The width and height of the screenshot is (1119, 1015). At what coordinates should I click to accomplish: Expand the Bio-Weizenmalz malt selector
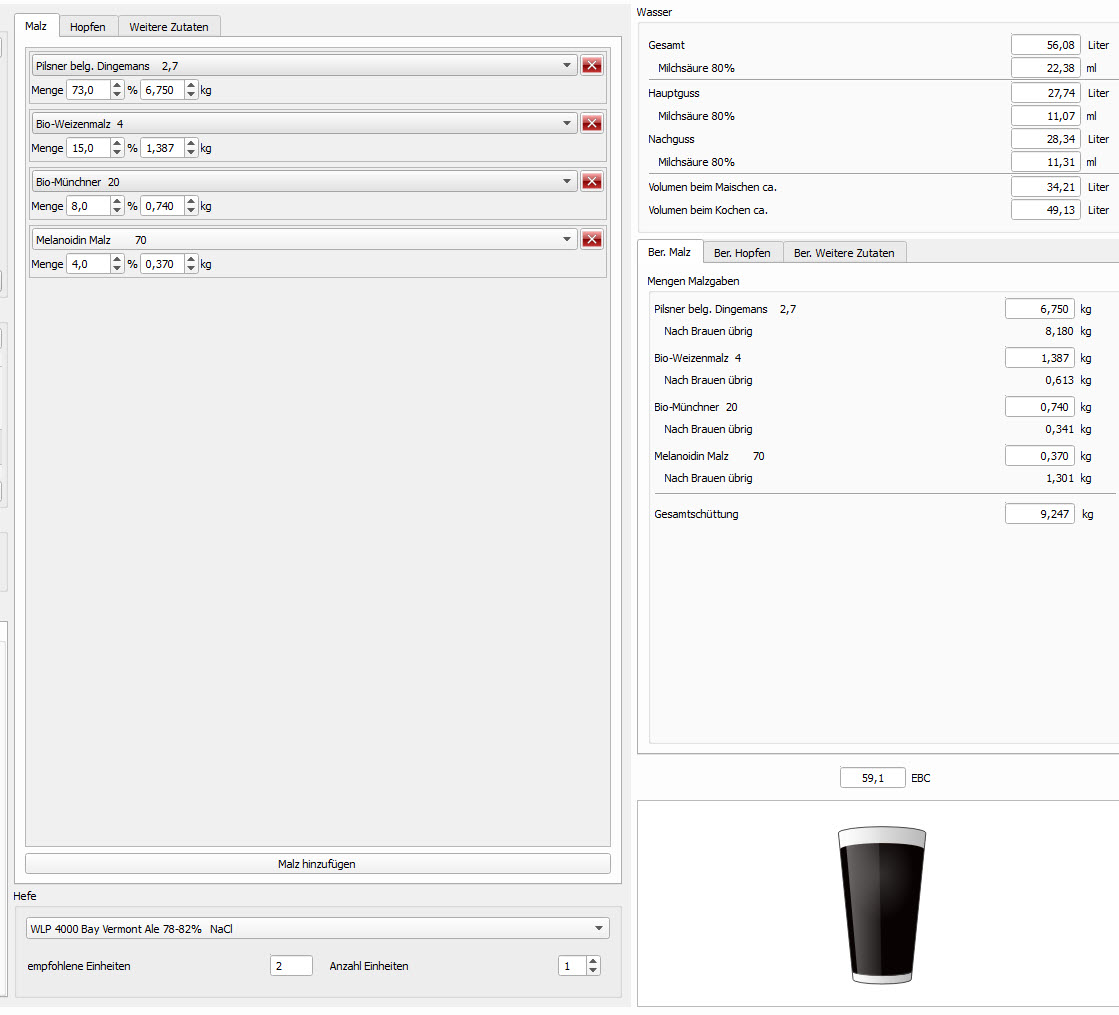click(567, 124)
